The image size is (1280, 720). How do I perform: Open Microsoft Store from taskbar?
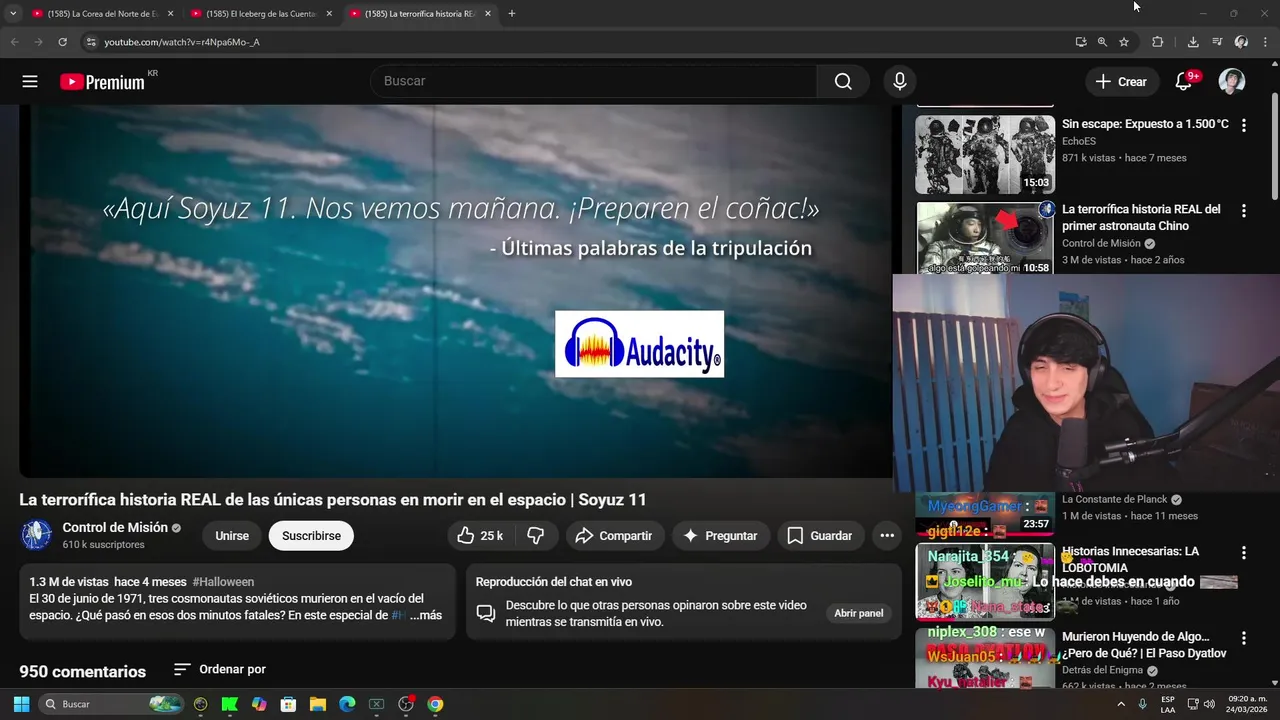288,704
